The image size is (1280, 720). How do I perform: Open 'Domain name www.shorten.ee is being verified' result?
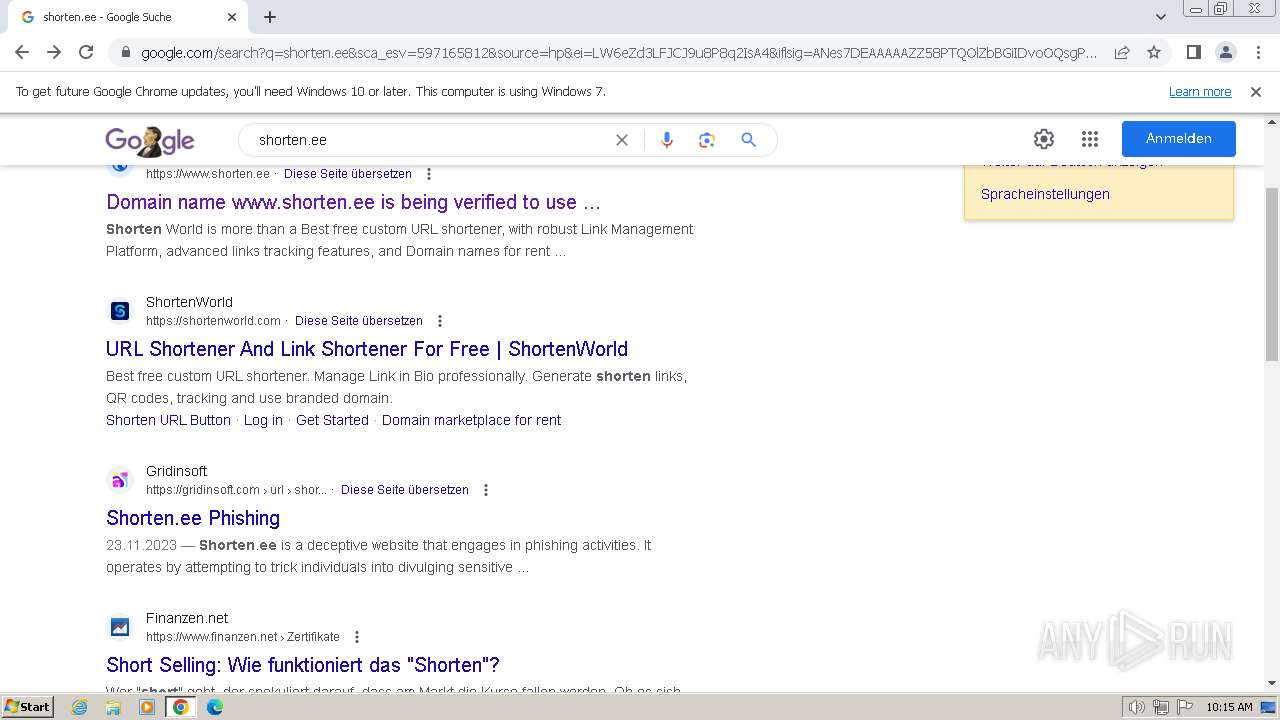pos(353,202)
